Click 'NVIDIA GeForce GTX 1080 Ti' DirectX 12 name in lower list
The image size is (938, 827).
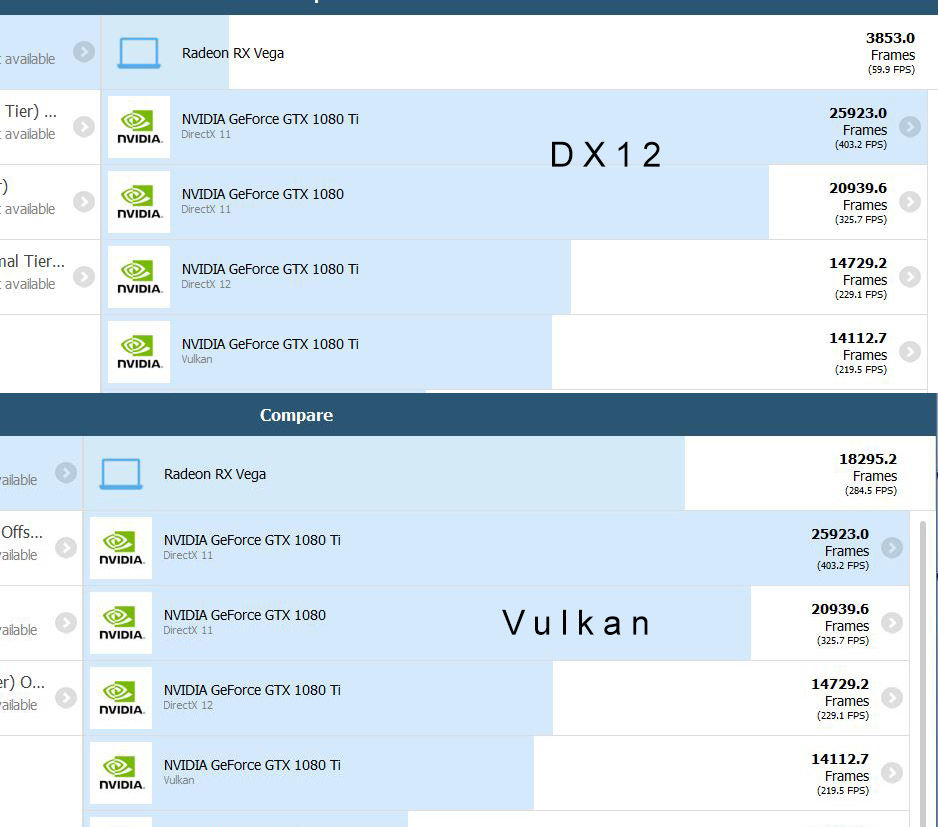coord(252,690)
